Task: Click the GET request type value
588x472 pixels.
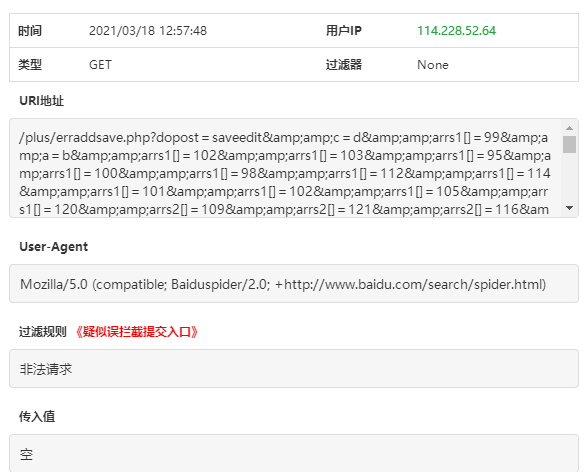Action: (x=100, y=65)
